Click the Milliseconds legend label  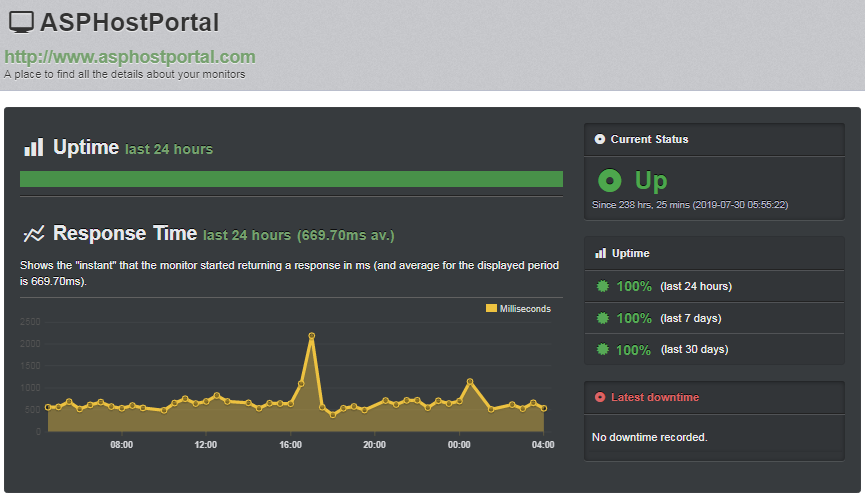pyautogui.click(x=525, y=309)
